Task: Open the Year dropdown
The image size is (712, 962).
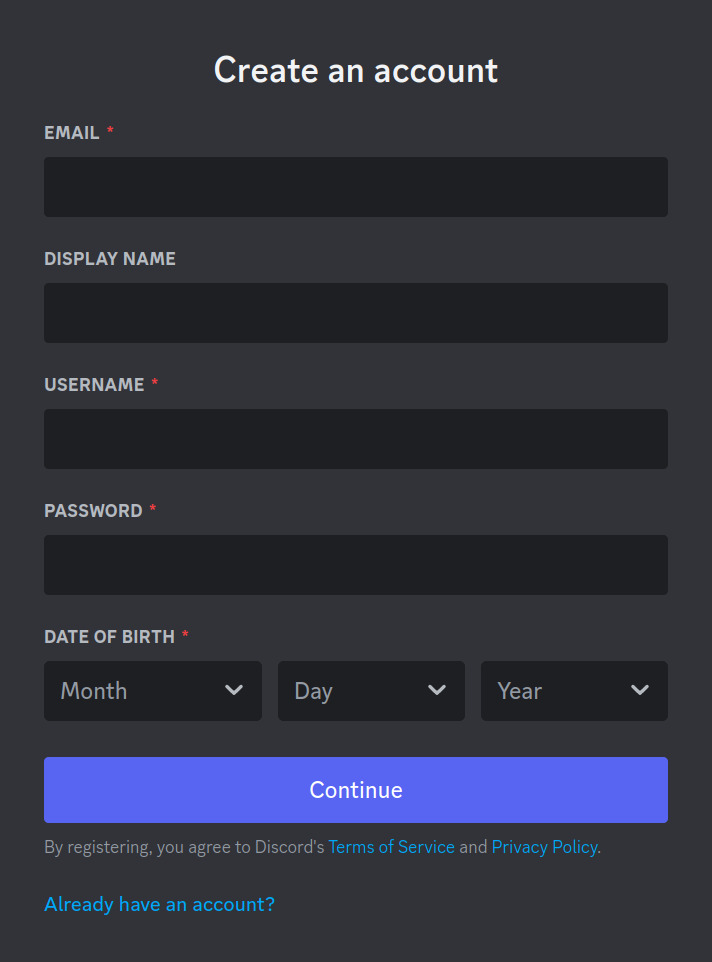Action: click(574, 691)
